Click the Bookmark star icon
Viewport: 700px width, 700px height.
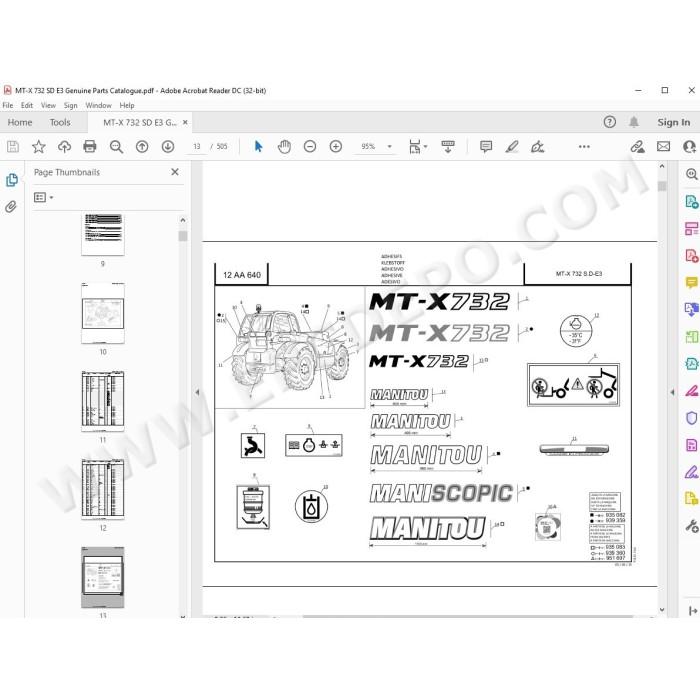click(38, 146)
